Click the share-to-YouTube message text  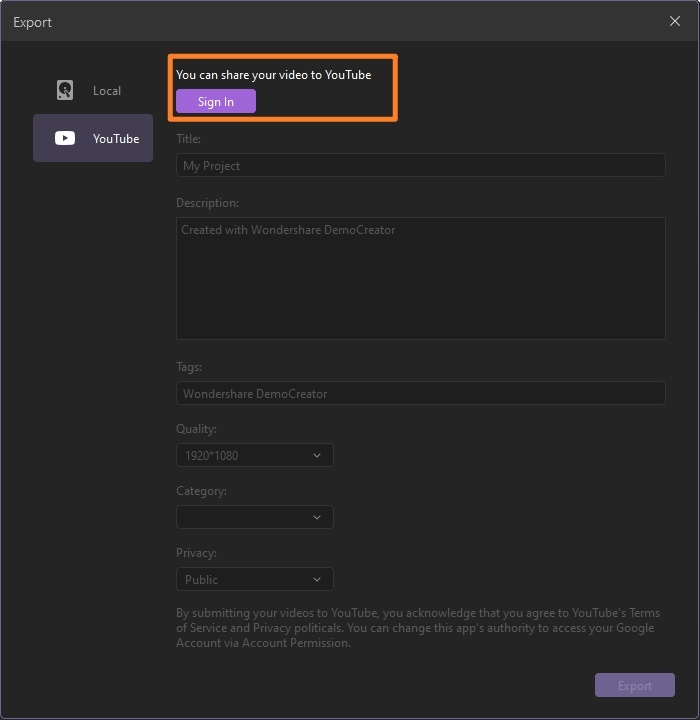(273, 75)
